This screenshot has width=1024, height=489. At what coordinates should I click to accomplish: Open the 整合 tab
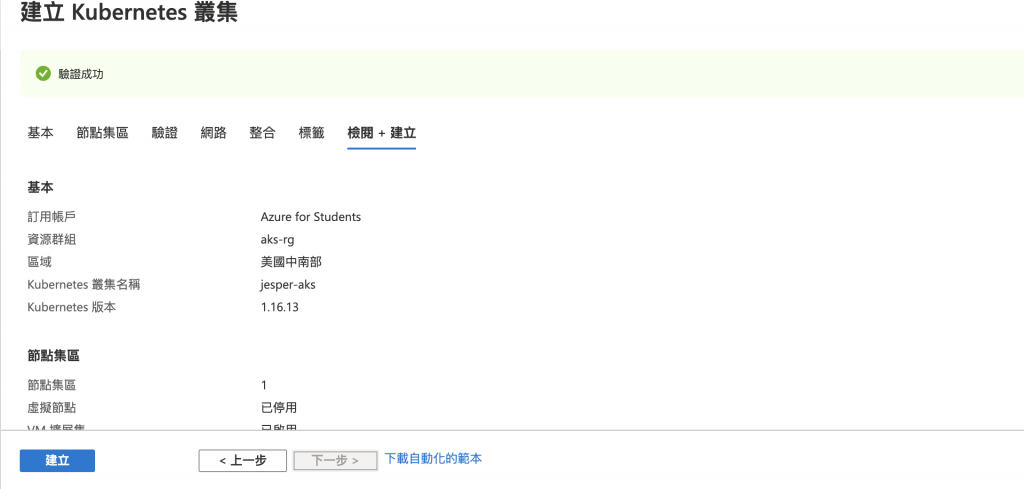[x=263, y=133]
